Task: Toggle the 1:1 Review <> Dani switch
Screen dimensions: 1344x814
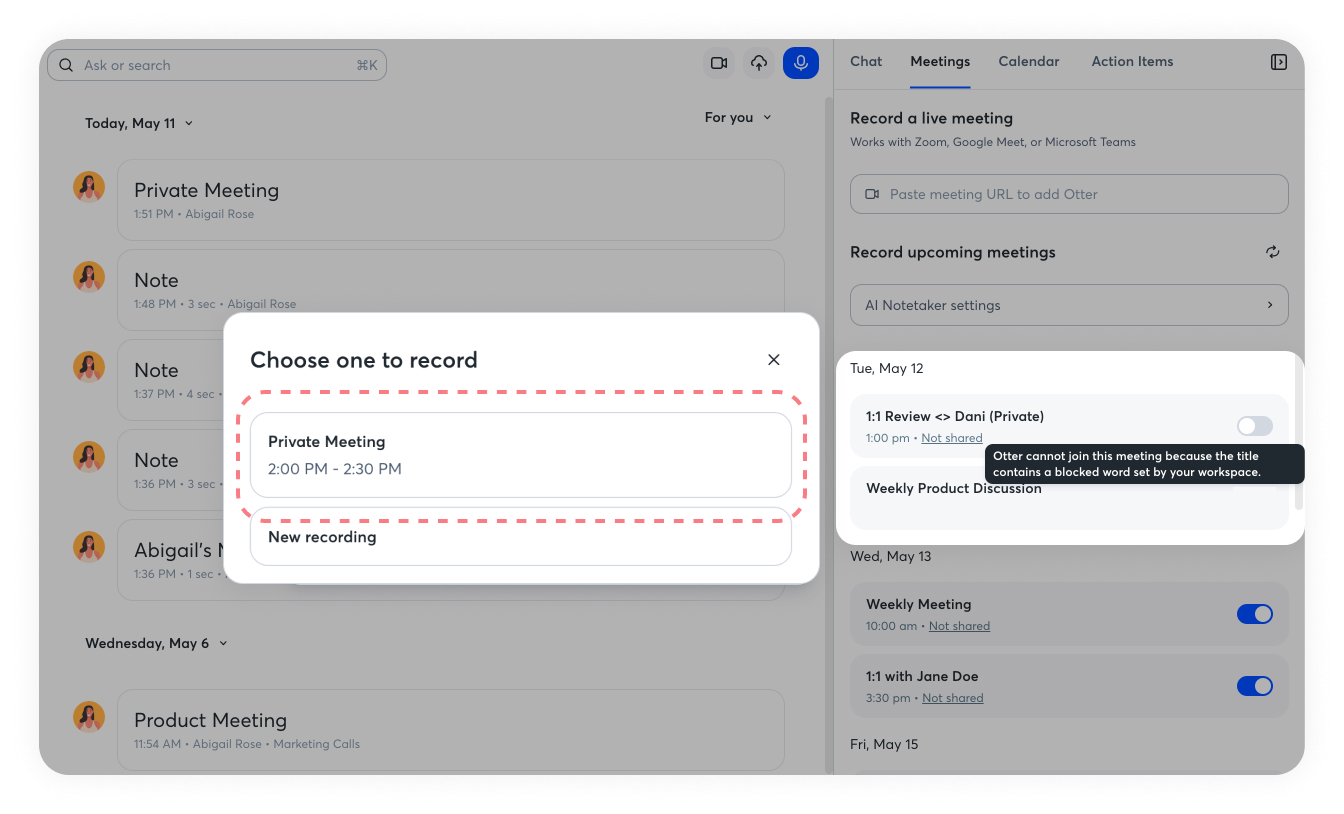Action: tap(1254, 426)
